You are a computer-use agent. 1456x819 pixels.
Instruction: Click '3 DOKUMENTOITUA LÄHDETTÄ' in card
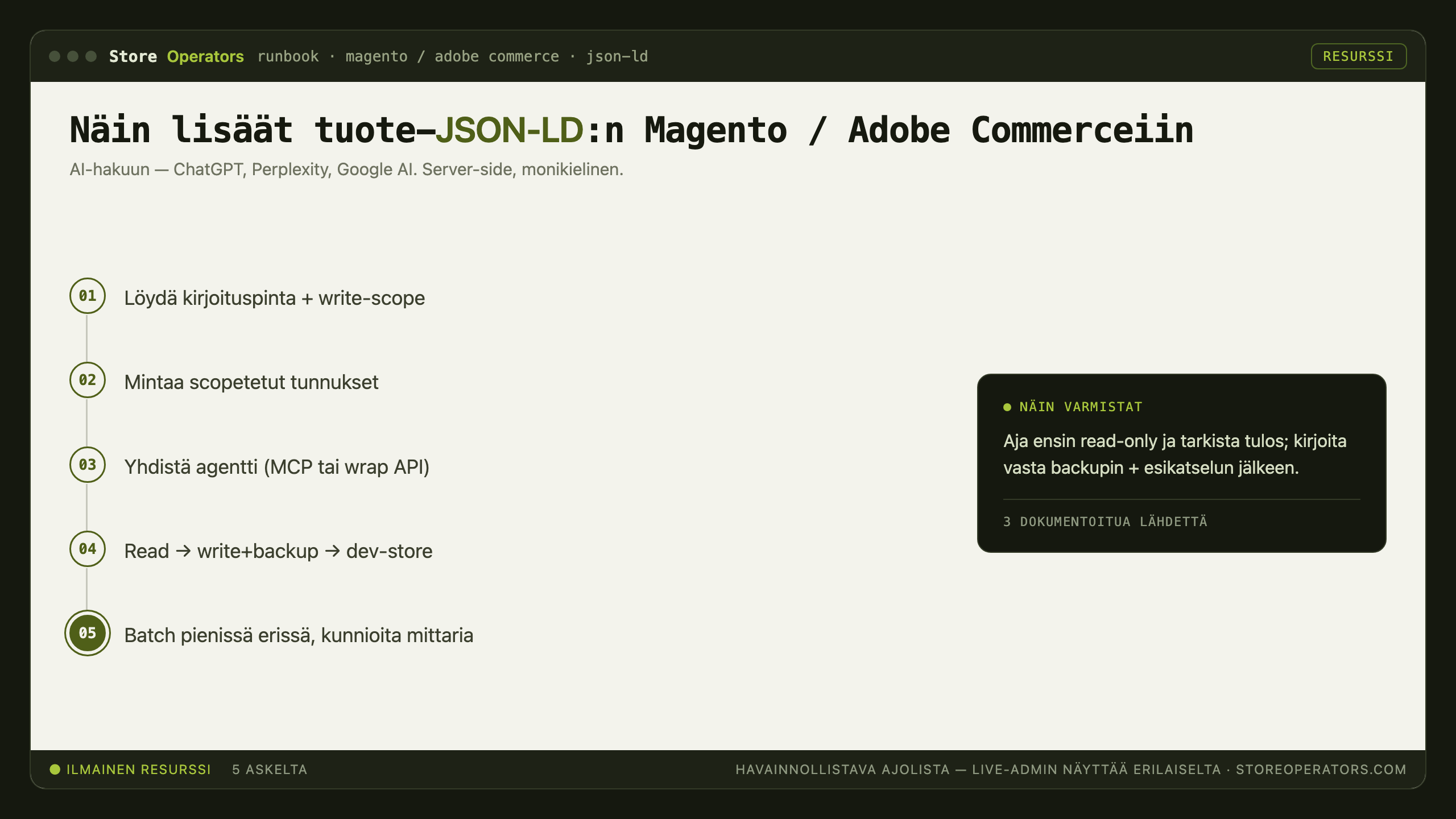pyautogui.click(x=1105, y=522)
